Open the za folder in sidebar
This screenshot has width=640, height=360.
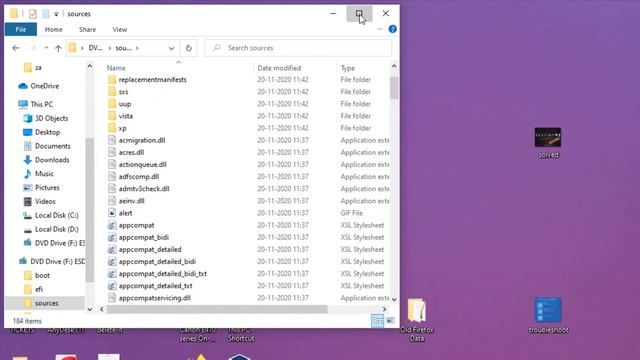38,68
